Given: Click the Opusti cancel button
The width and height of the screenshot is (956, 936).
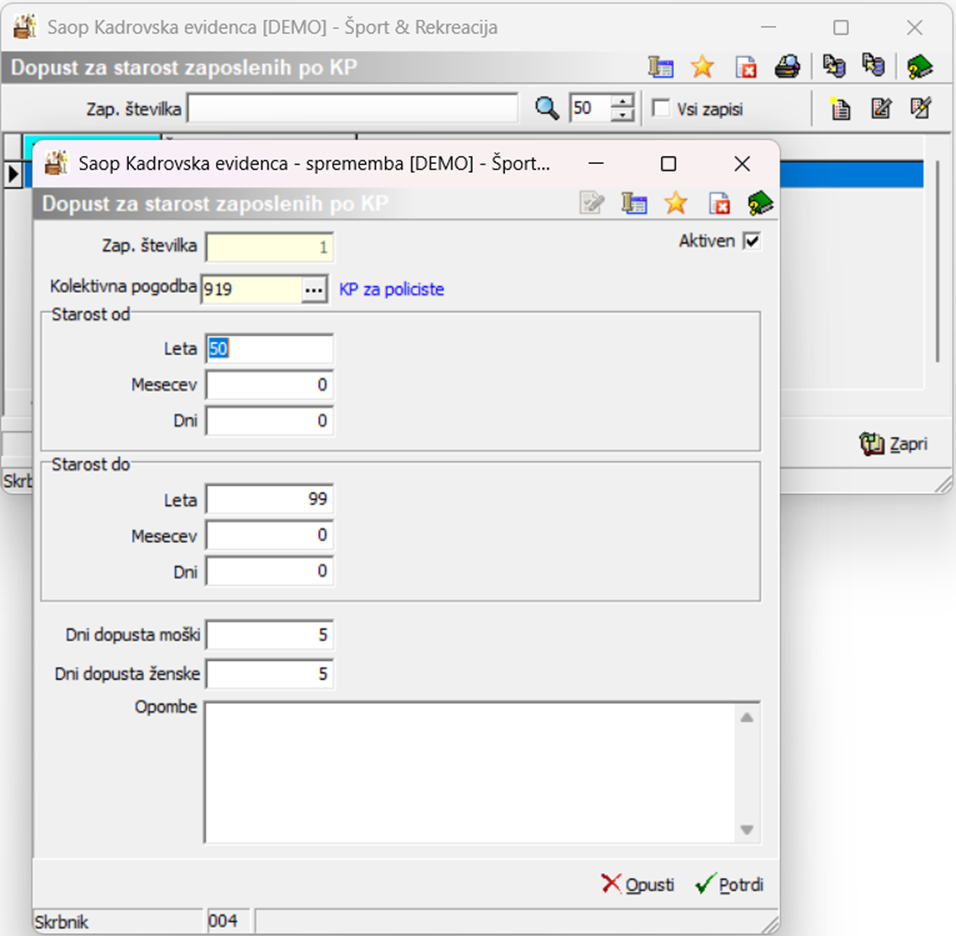Looking at the screenshot, I should point(638,884).
